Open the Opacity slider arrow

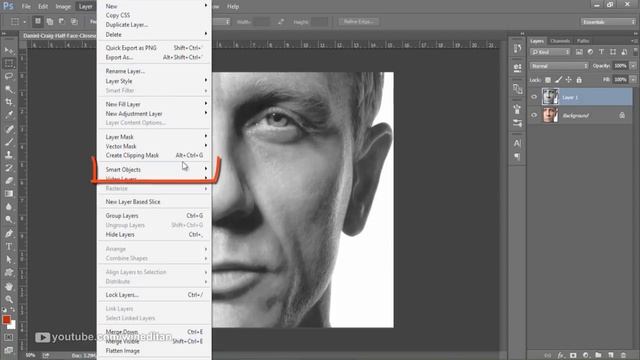coord(633,66)
